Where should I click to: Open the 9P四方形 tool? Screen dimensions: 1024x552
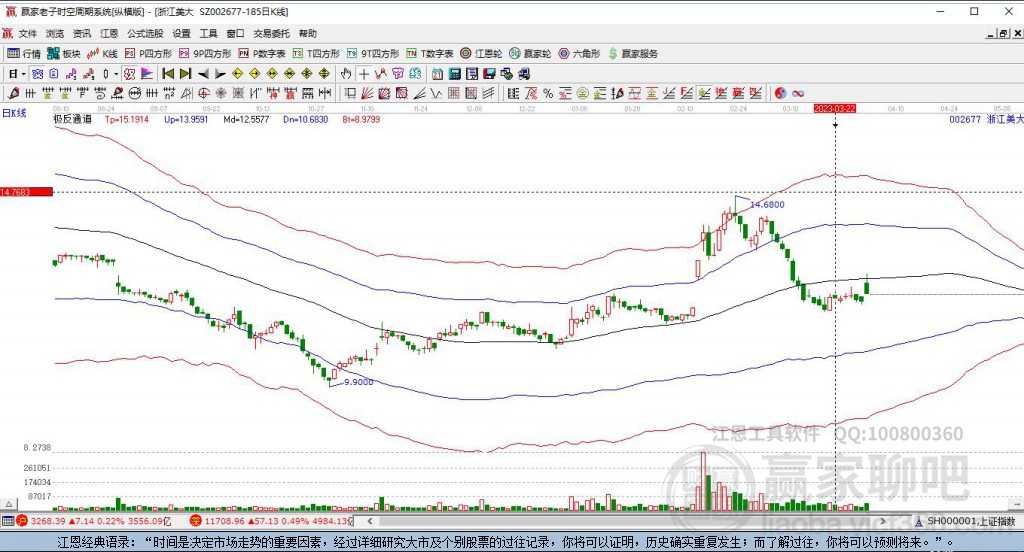pyautogui.click(x=205, y=54)
